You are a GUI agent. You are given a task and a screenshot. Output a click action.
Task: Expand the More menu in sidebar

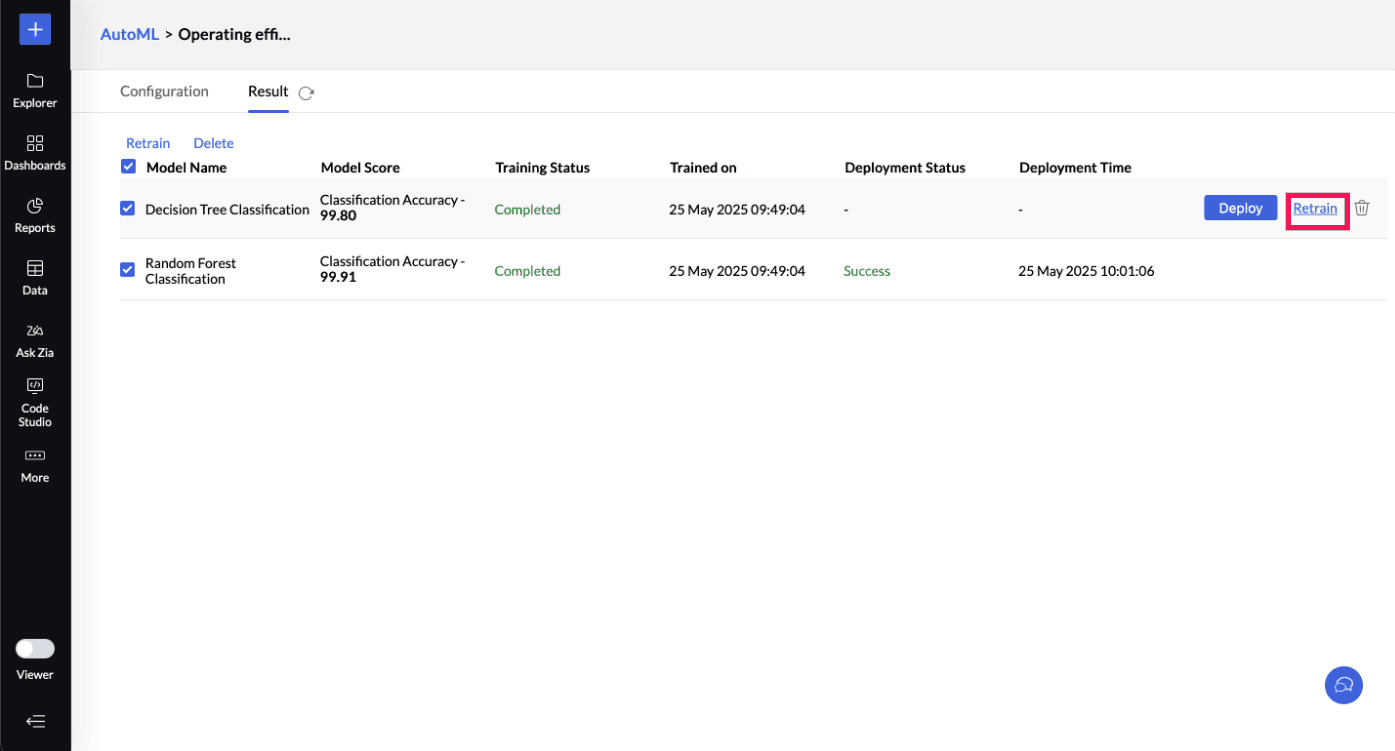point(35,455)
